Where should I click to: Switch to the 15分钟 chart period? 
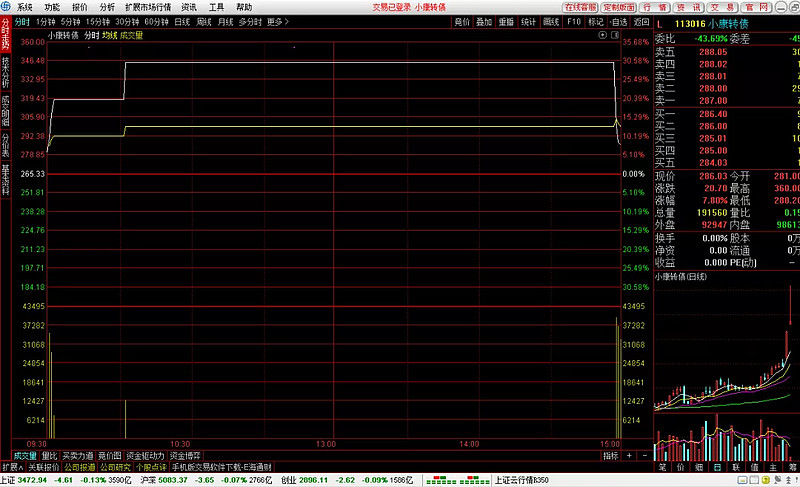click(97, 22)
